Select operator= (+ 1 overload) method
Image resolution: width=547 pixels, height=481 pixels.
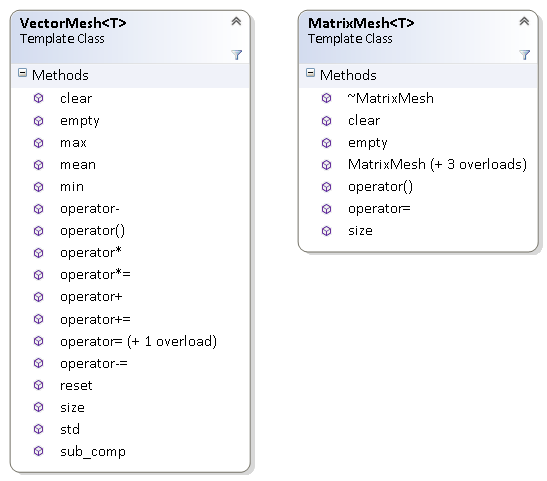click(138, 341)
